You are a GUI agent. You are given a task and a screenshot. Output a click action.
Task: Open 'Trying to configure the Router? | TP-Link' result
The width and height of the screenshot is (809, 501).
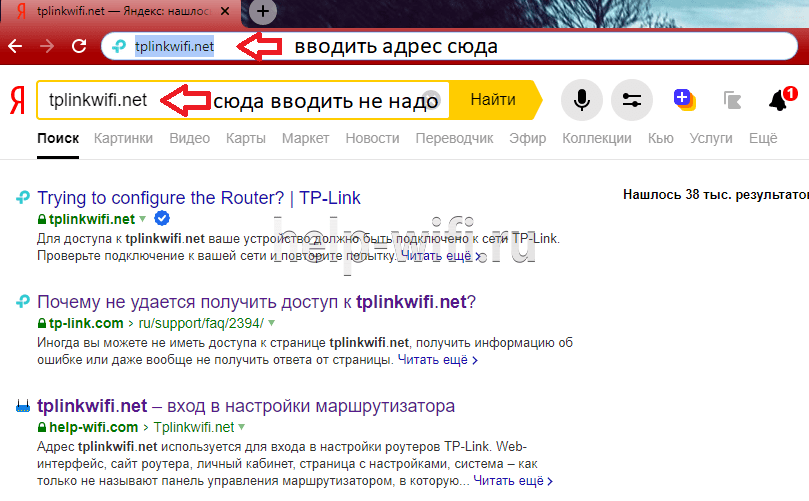tap(199, 198)
